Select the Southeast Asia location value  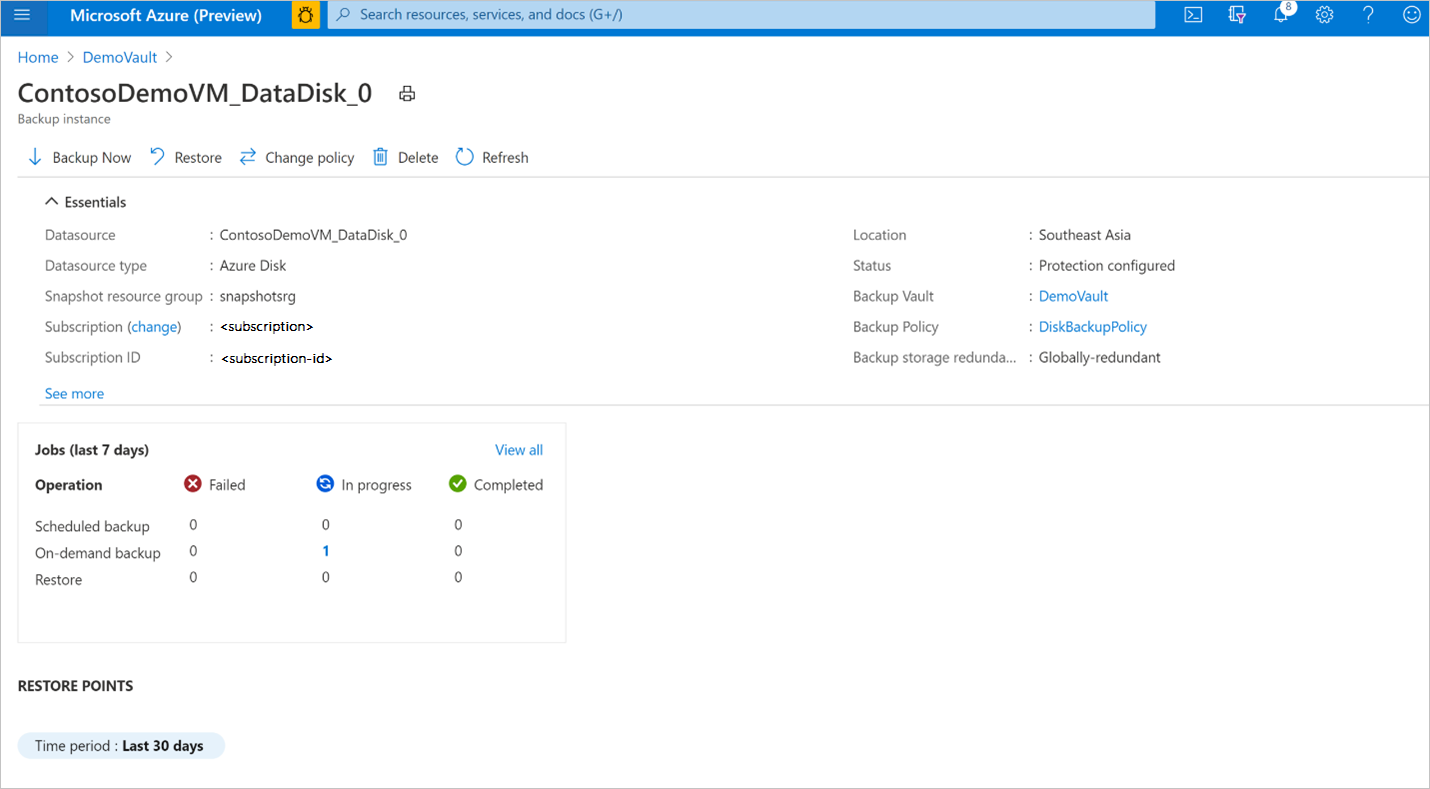(x=1085, y=235)
